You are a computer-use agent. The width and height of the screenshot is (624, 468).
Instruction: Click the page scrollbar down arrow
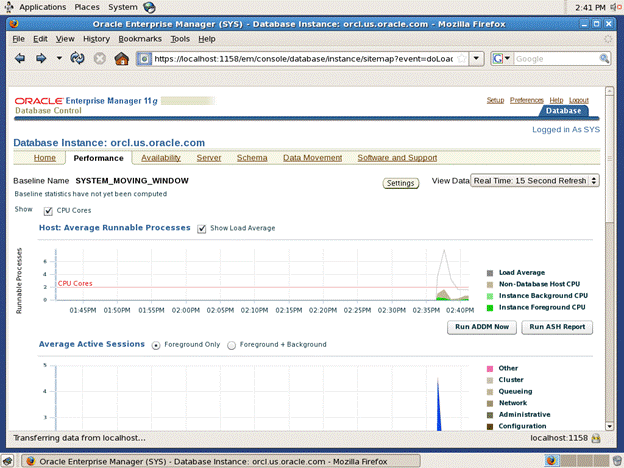[x=609, y=426]
